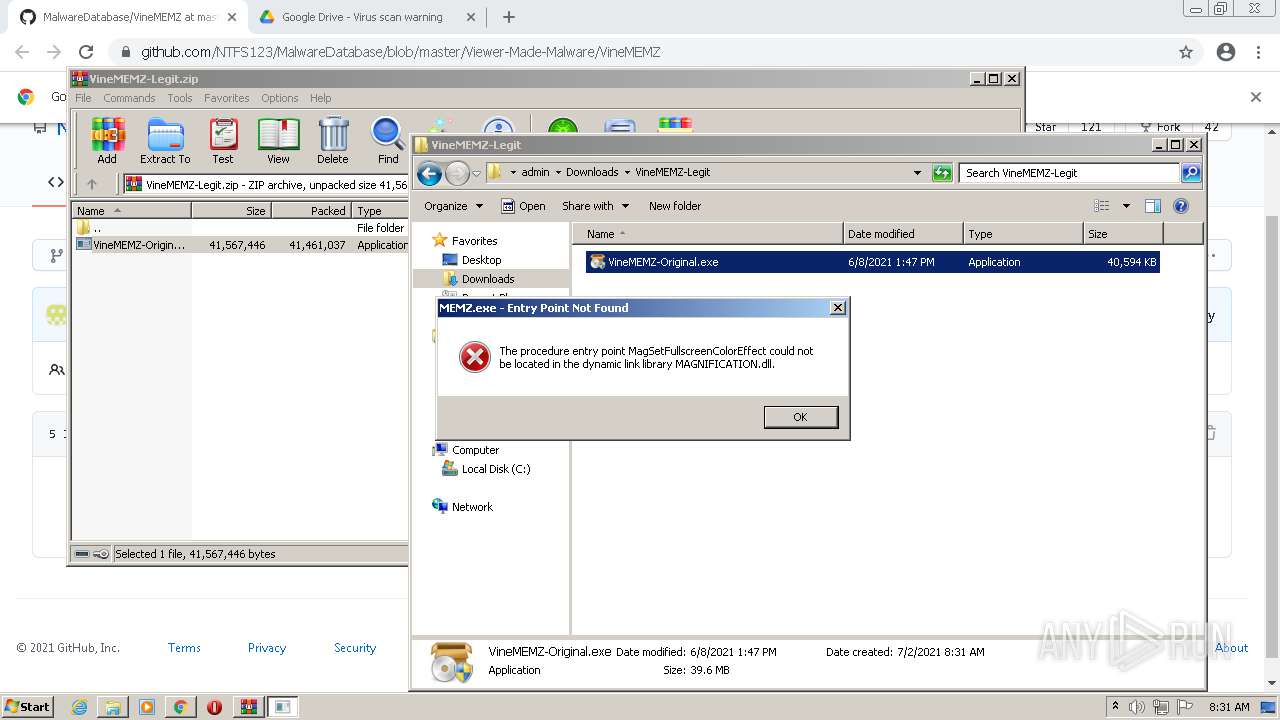
Task: Click the Search VineMEMZ-Legit field
Action: point(1069,173)
